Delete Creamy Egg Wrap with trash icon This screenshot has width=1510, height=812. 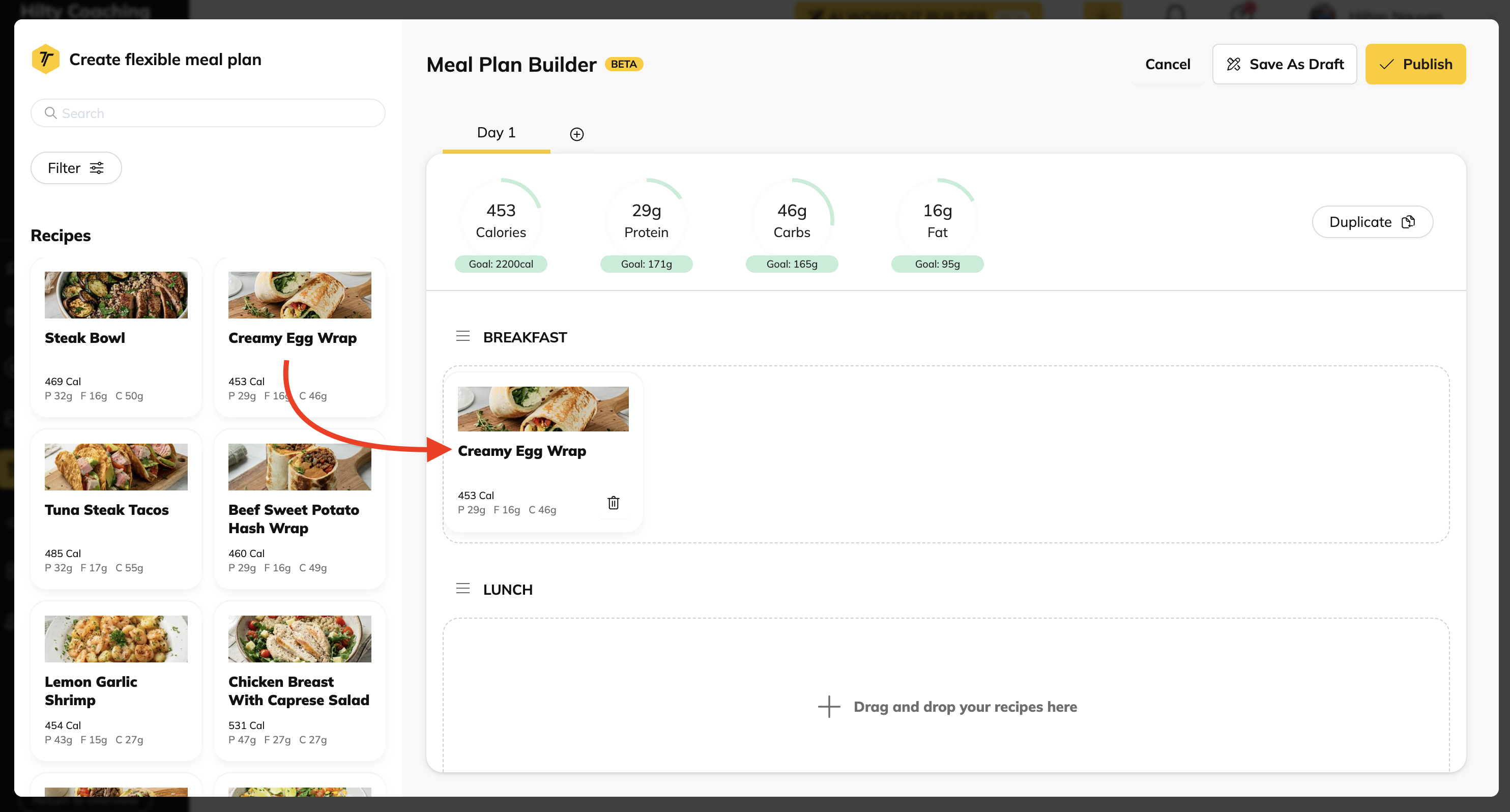point(613,503)
